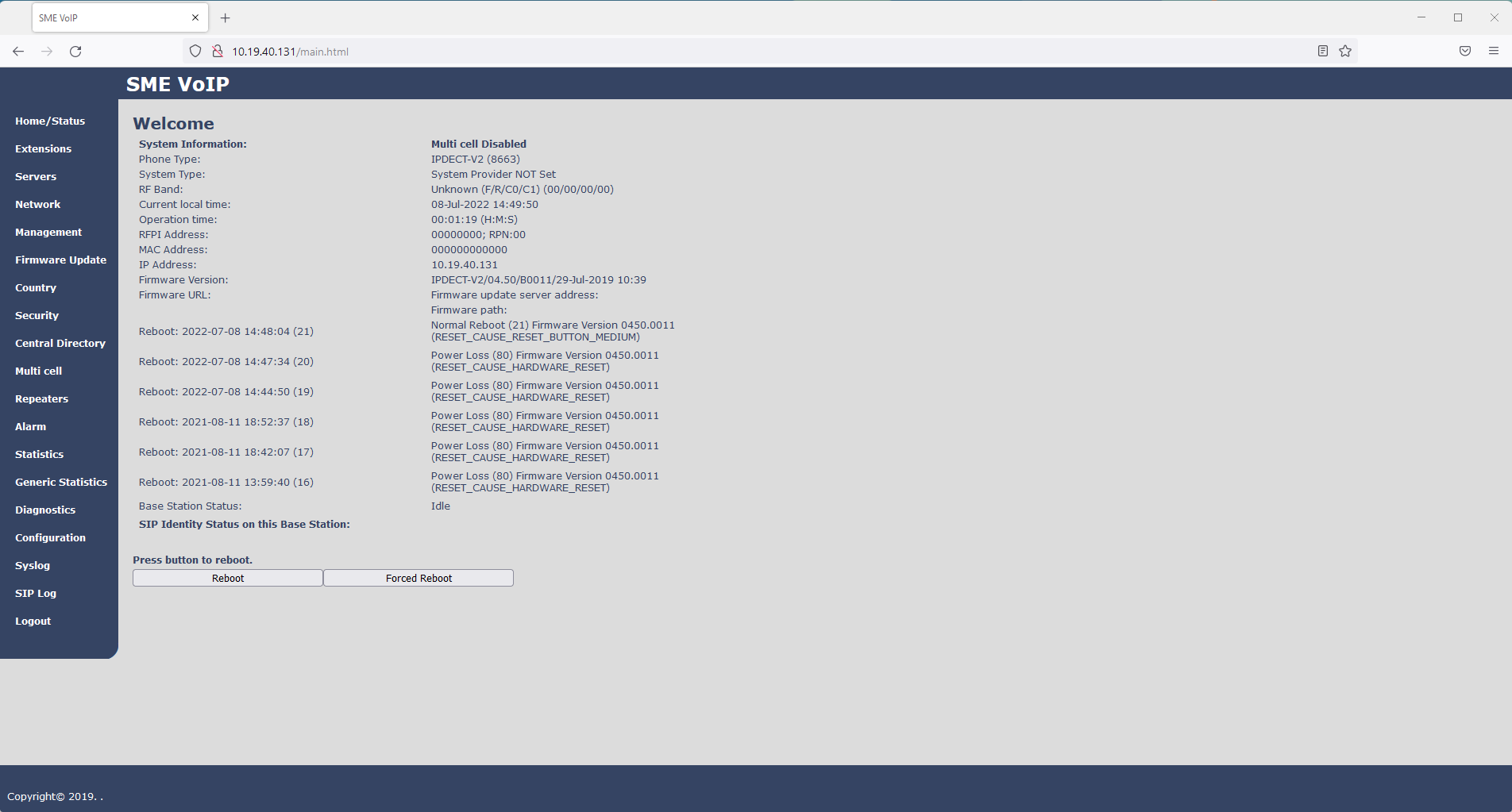
Task: Go back with the browser back arrow
Action: click(18, 52)
